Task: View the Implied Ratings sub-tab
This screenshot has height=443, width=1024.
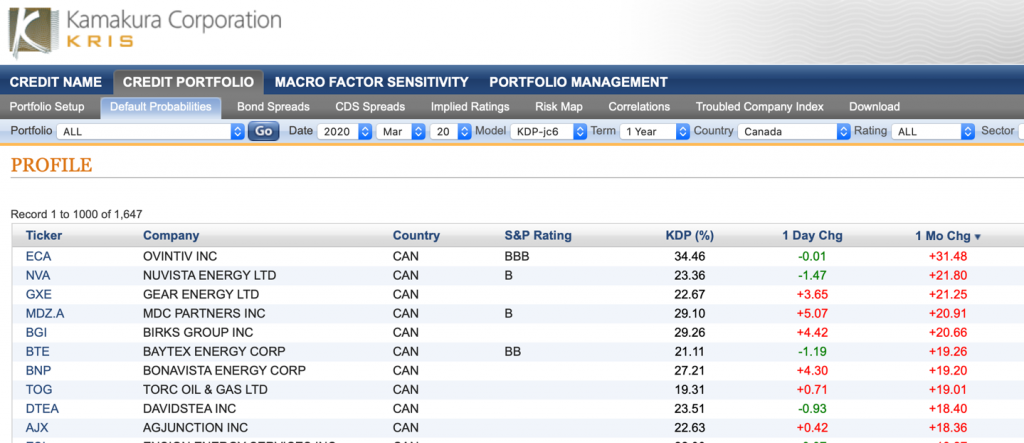Action: [x=470, y=107]
